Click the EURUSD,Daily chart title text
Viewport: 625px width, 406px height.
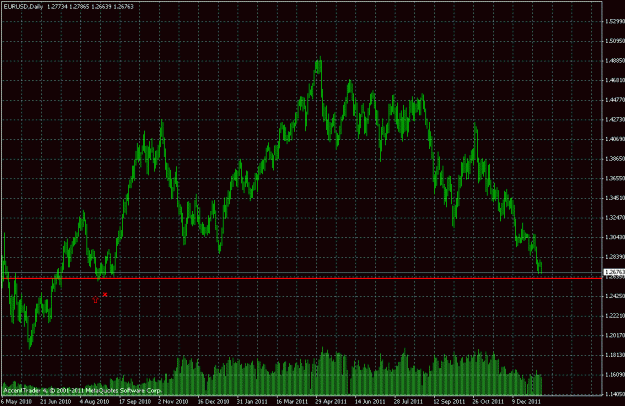(23, 7)
